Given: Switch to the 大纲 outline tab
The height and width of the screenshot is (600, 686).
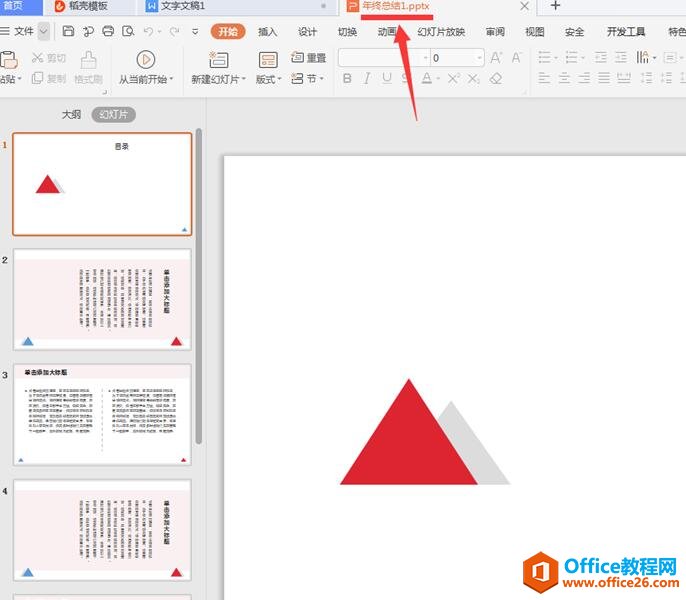Looking at the screenshot, I should (x=71, y=115).
